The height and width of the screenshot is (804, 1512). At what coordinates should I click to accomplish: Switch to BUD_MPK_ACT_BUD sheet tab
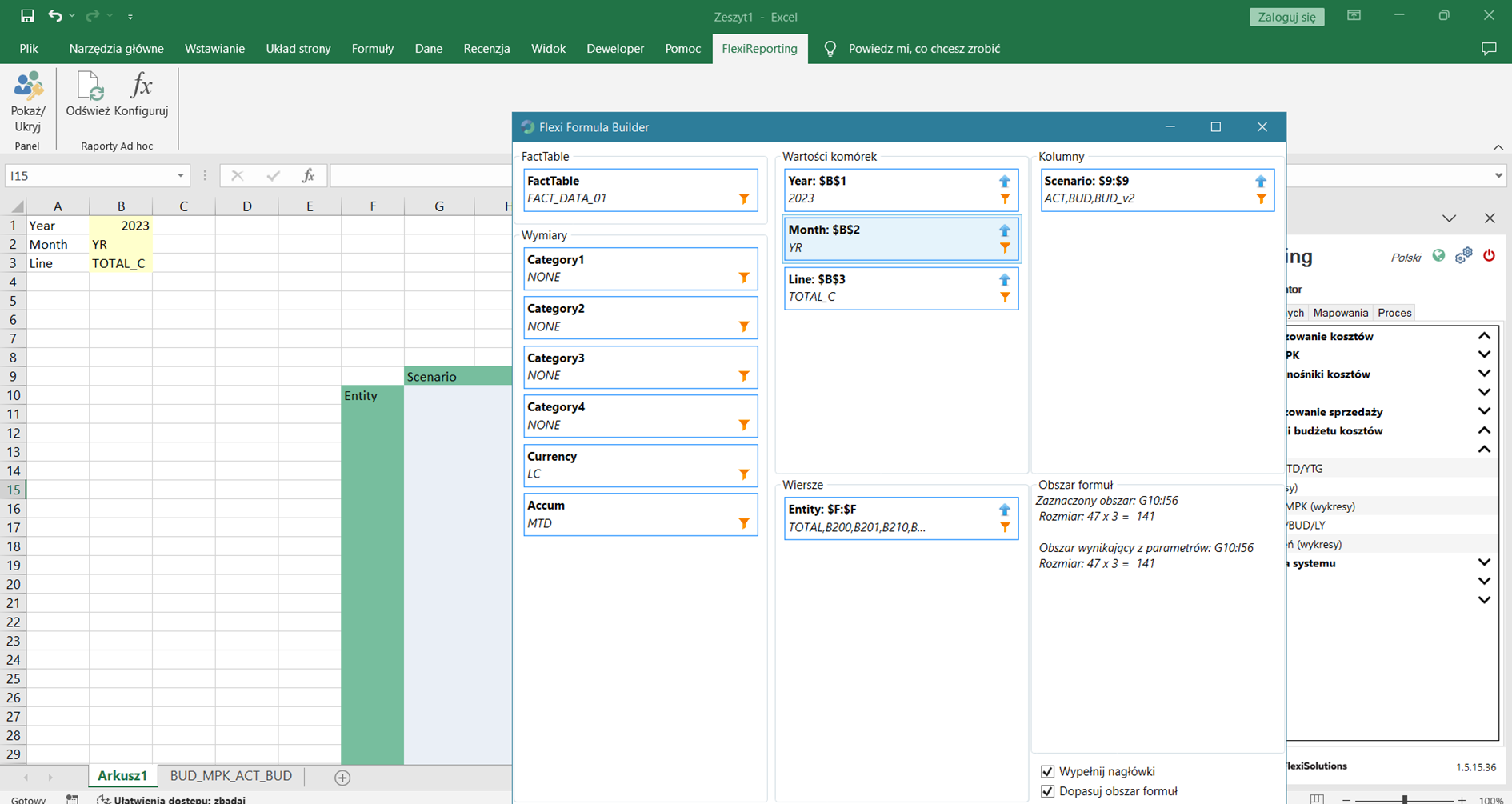[x=231, y=776]
